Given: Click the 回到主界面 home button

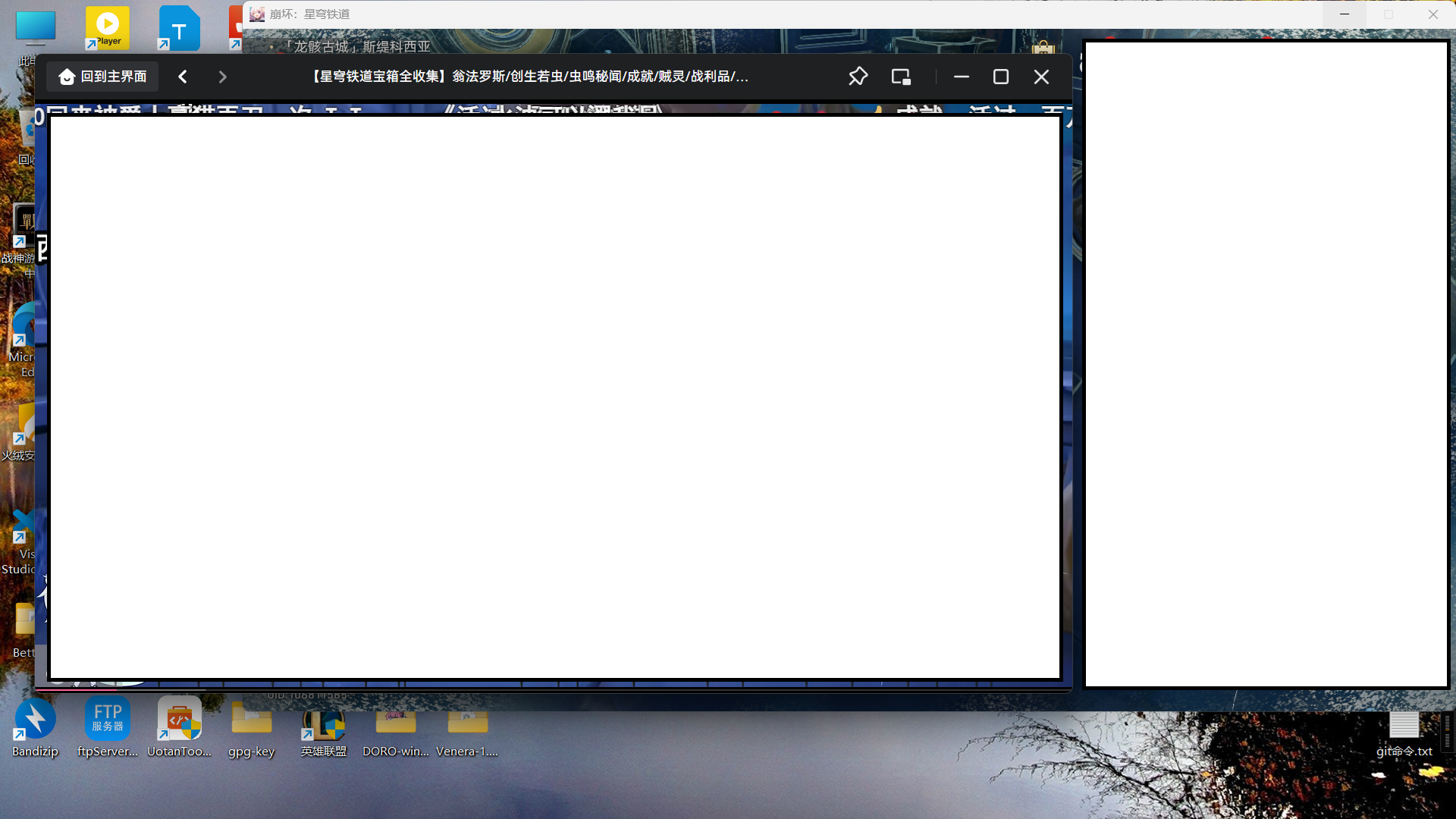Looking at the screenshot, I should (x=102, y=77).
